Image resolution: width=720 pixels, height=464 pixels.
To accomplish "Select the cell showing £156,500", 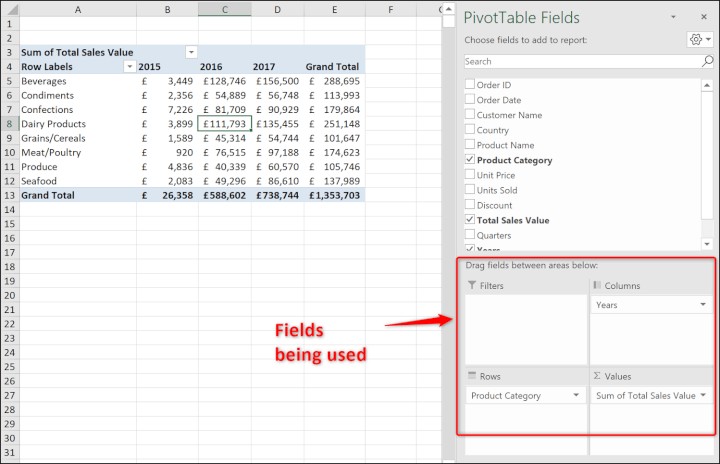I will 277,81.
